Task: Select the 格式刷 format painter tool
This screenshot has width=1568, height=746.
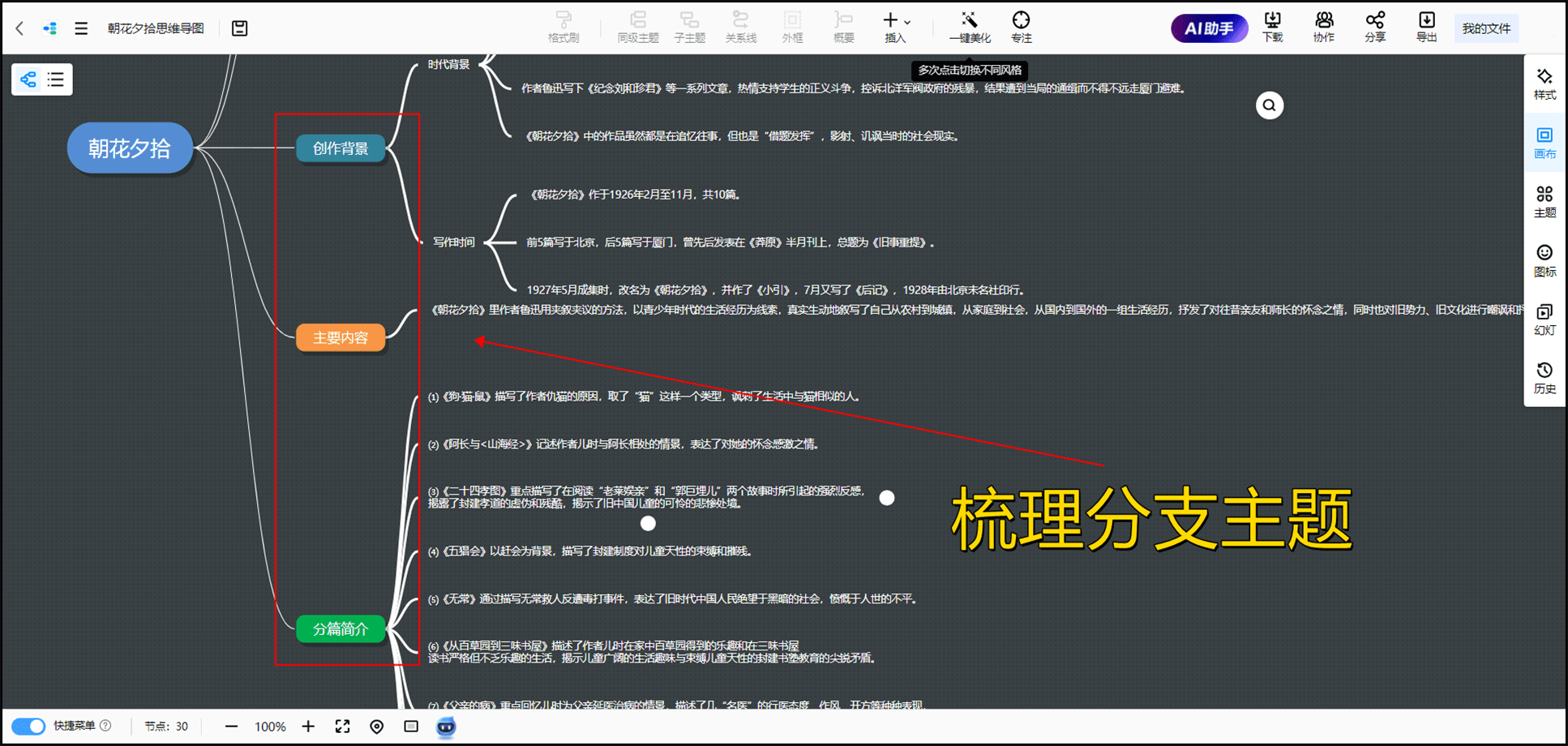Action: coord(563,28)
